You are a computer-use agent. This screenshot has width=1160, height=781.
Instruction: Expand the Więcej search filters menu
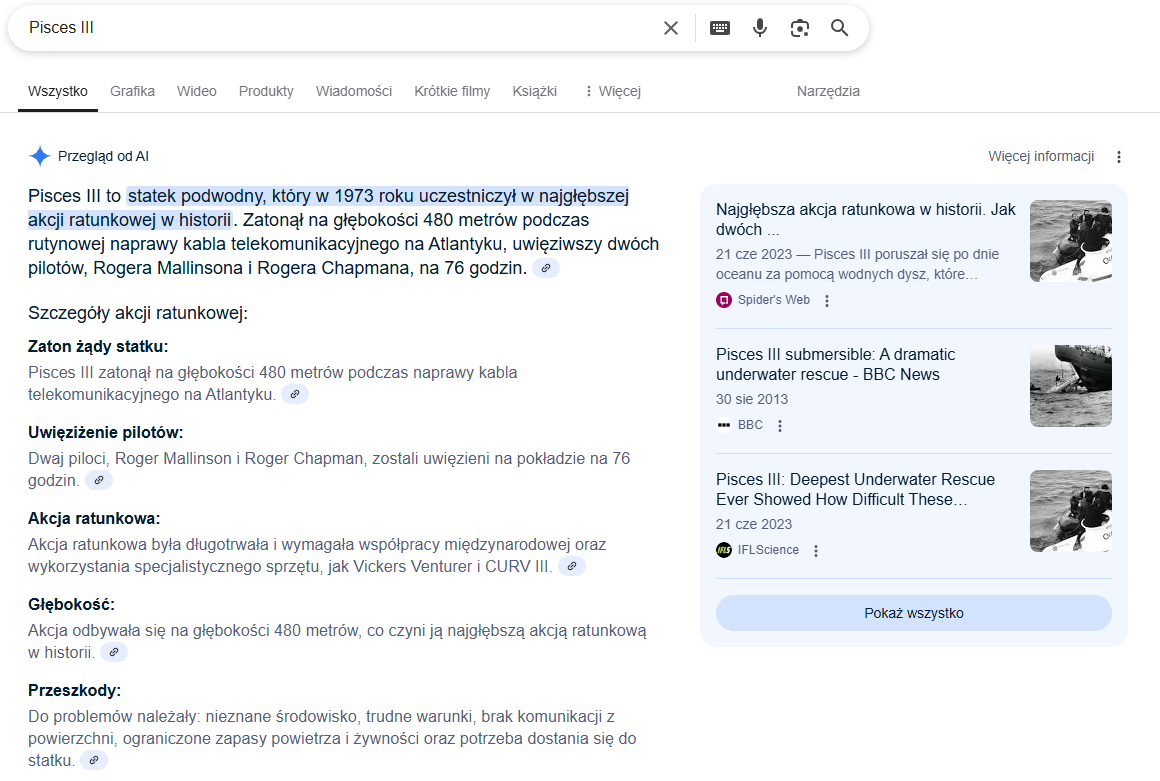(x=612, y=91)
